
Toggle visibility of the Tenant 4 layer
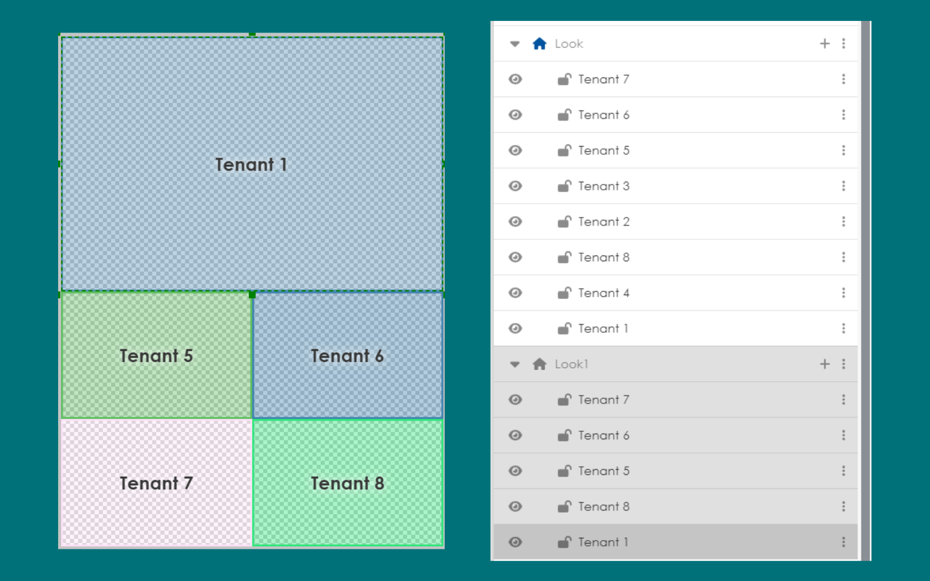click(515, 293)
